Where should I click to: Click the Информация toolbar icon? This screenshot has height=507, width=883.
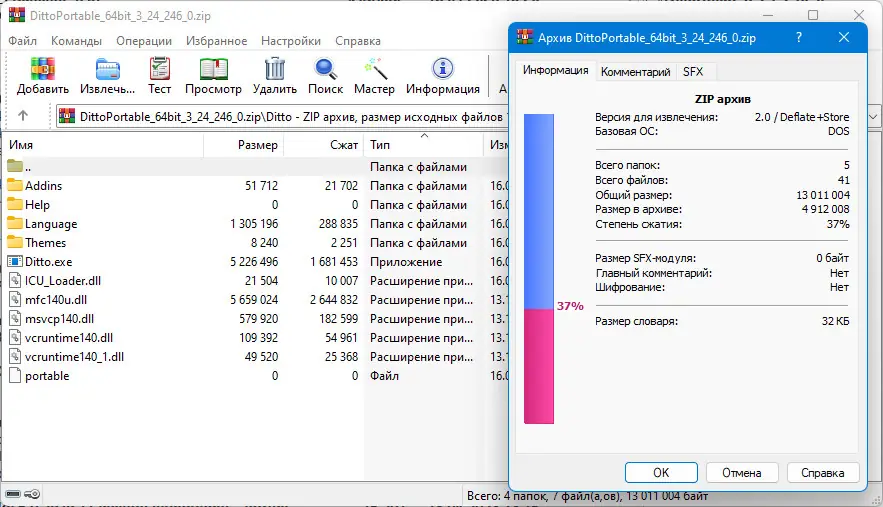[x=443, y=69]
